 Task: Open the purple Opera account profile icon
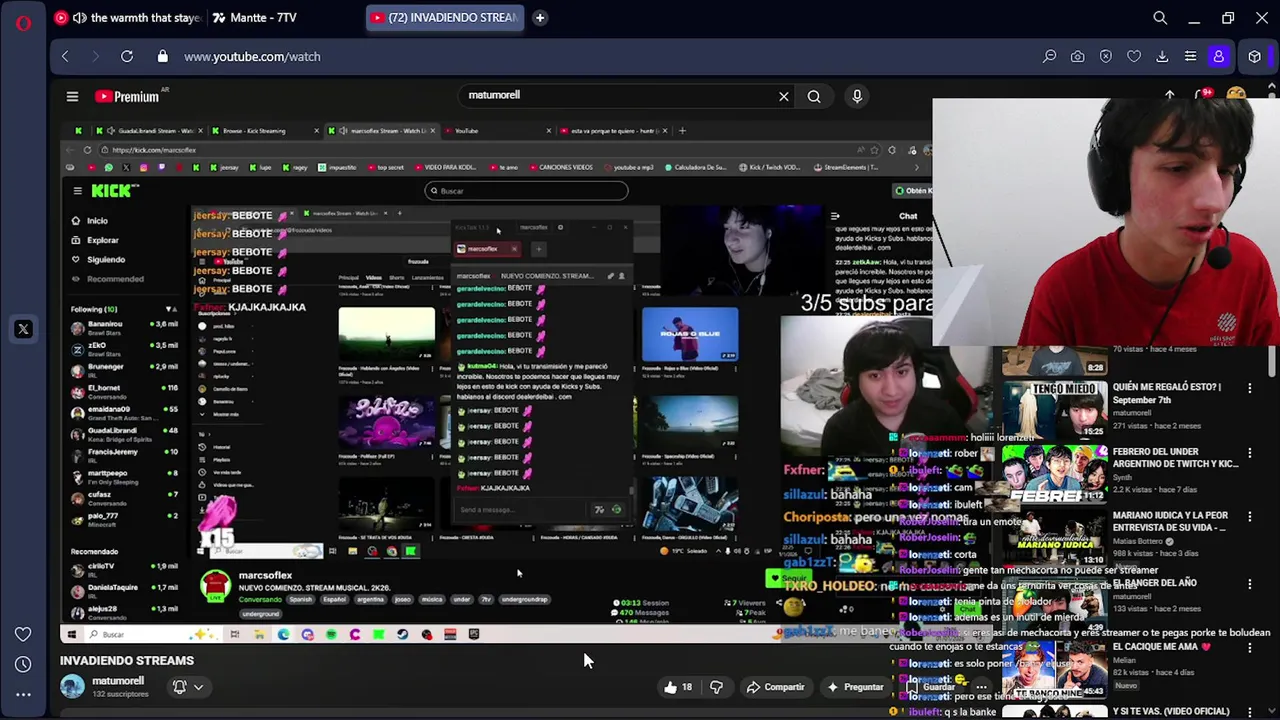click(1218, 57)
